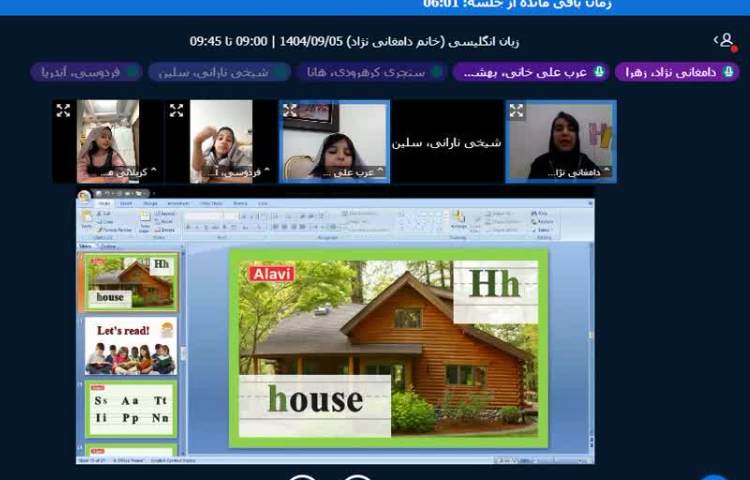Click the word house on the slide
The height and width of the screenshot is (480, 750).
point(315,399)
